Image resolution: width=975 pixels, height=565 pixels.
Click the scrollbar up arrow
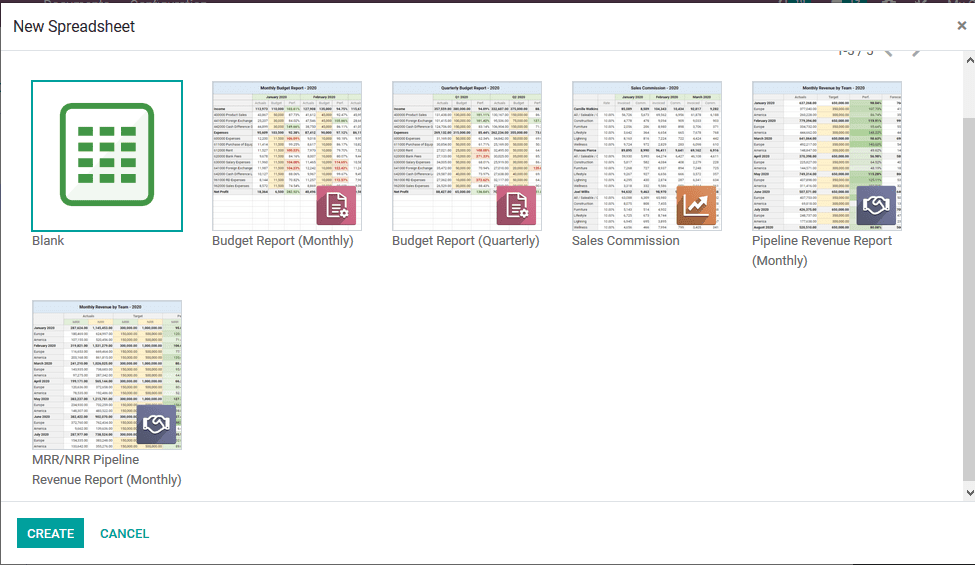coord(968,61)
